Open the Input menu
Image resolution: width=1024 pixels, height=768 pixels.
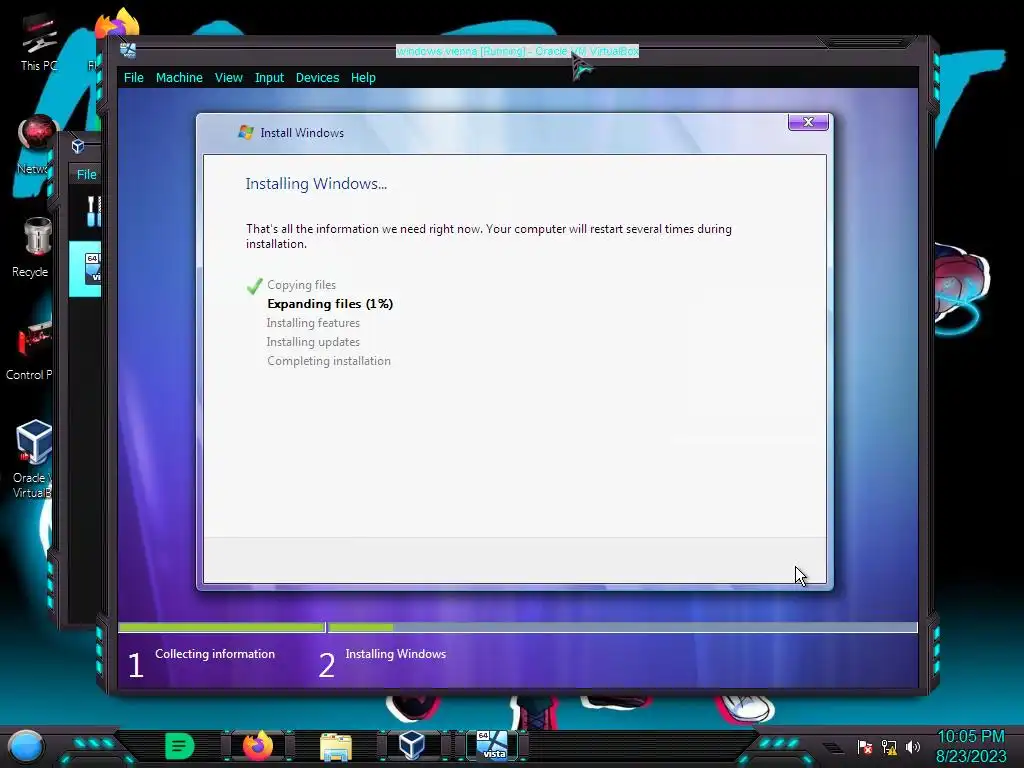click(x=269, y=78)
